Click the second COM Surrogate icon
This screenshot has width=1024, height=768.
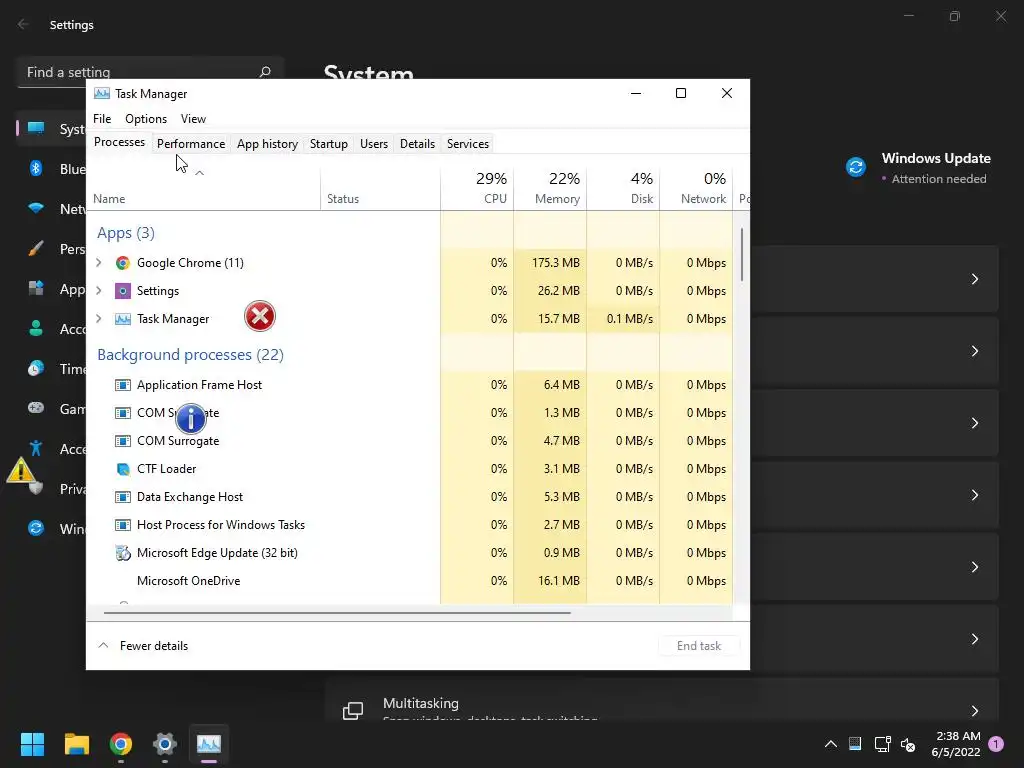(x=122, y=441)
